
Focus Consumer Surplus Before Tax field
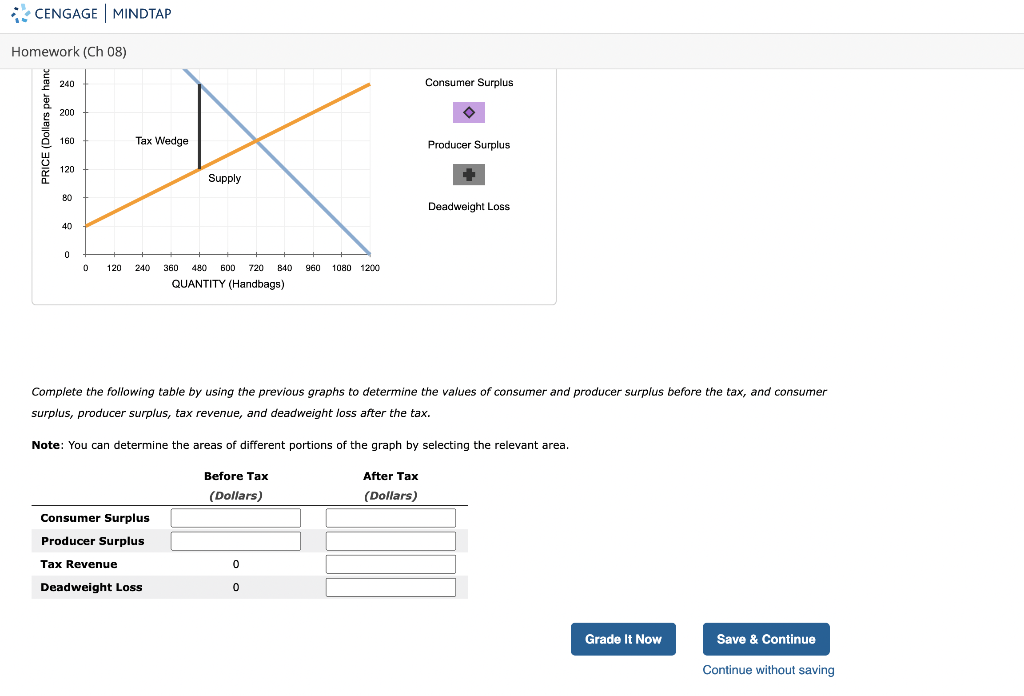click(x=236, y=518)
